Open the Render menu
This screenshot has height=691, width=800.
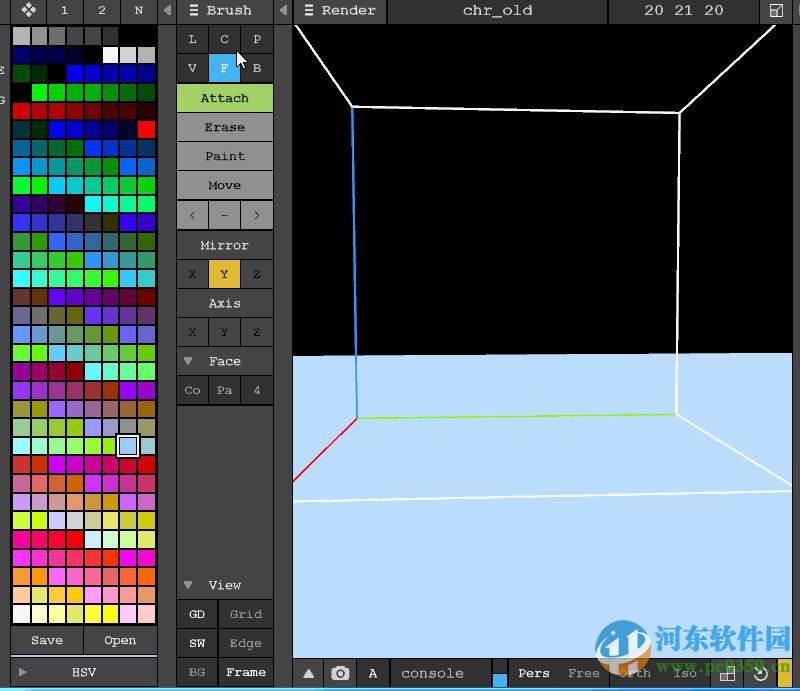pyautogui.click(x=341, y=11)
